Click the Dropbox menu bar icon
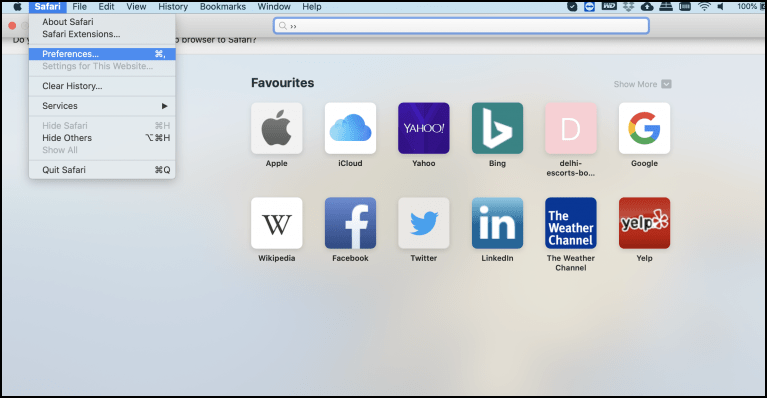This screenshot has height=398, width=767. click(x=629, y=6)
